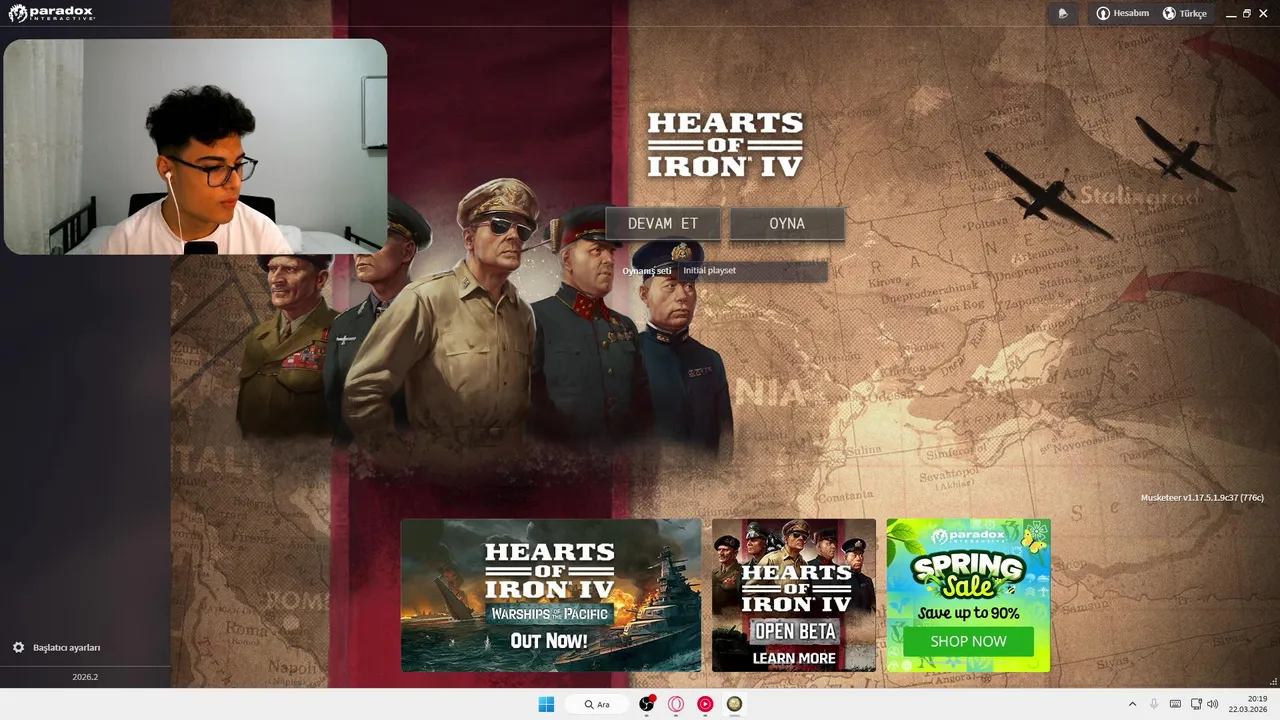Click Oynanış seti label
This screenshot has height=720, width=1280.
[647, 271]
